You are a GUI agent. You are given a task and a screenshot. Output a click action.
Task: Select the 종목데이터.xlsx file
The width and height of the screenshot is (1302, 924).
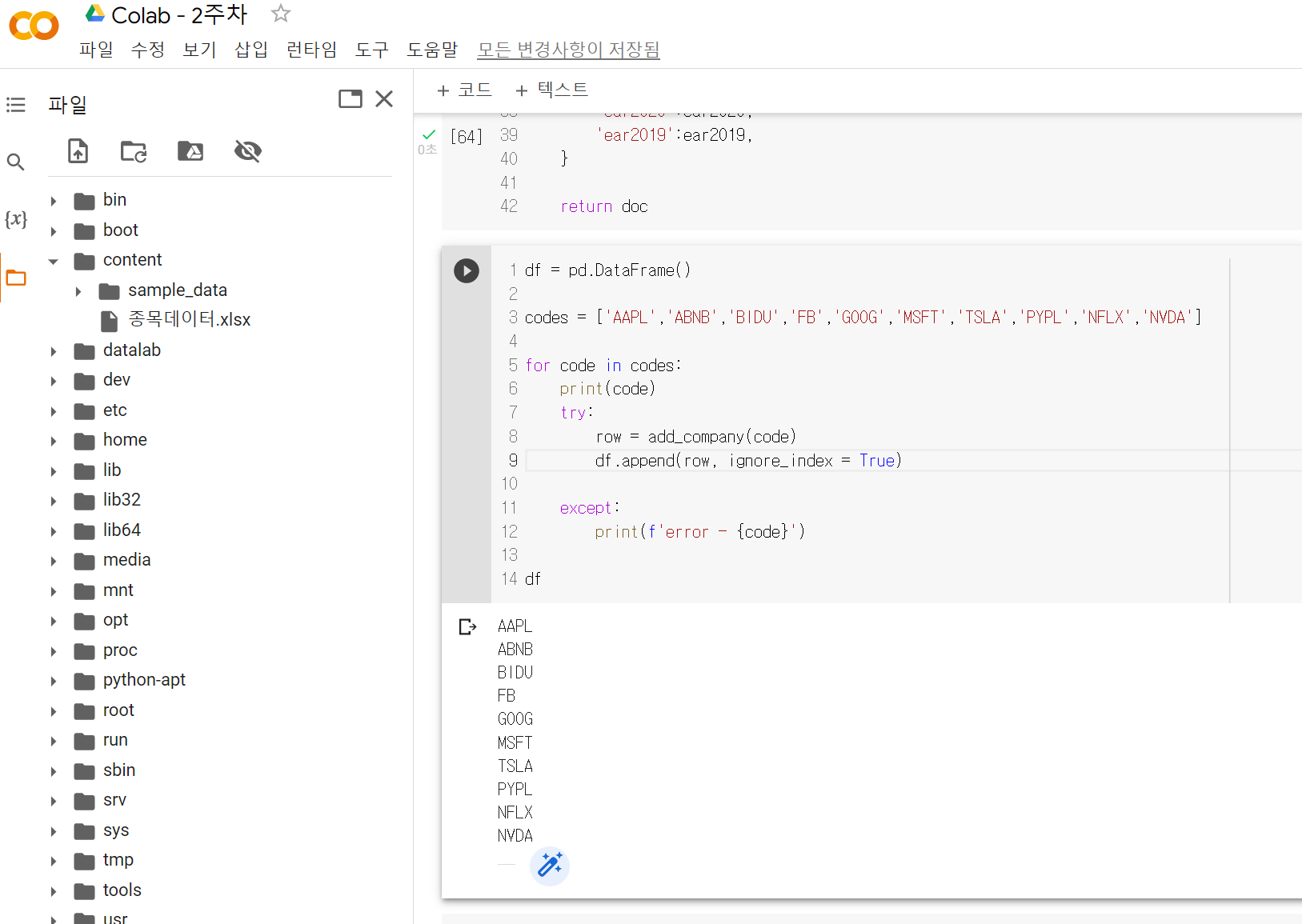pyautogui.click(x=190, y=320)
